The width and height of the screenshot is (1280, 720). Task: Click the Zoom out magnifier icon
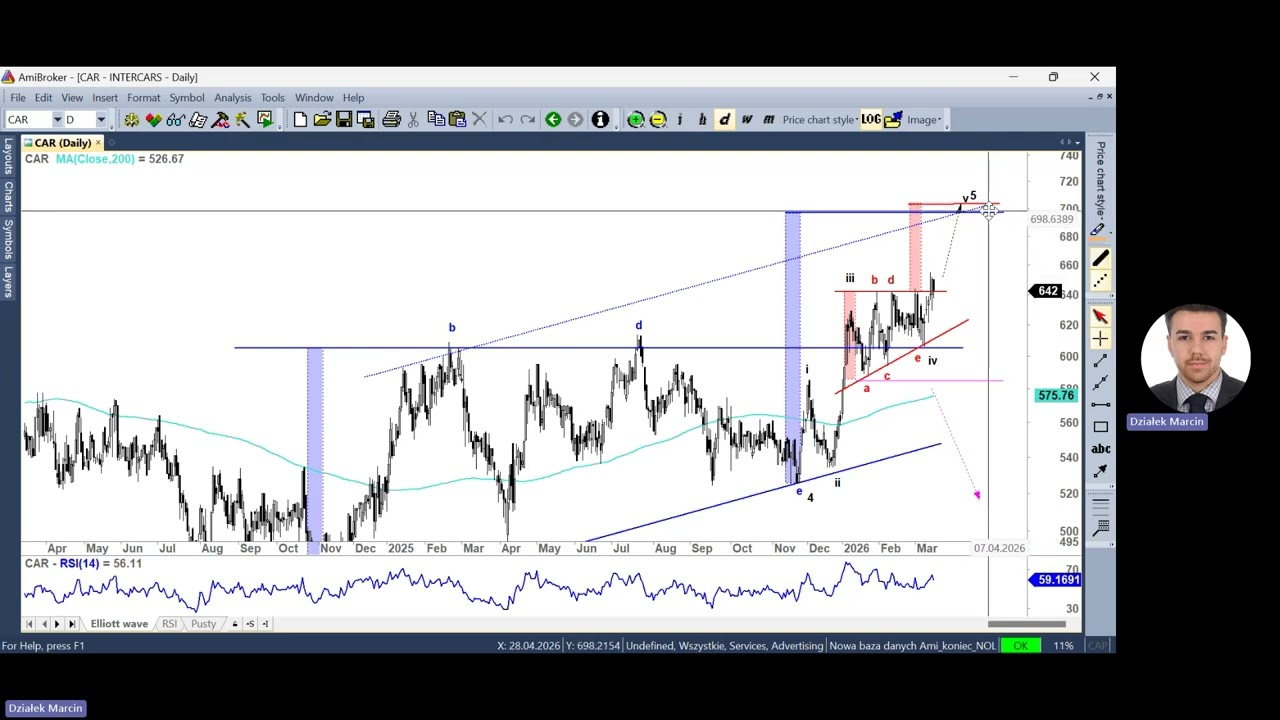658,120
